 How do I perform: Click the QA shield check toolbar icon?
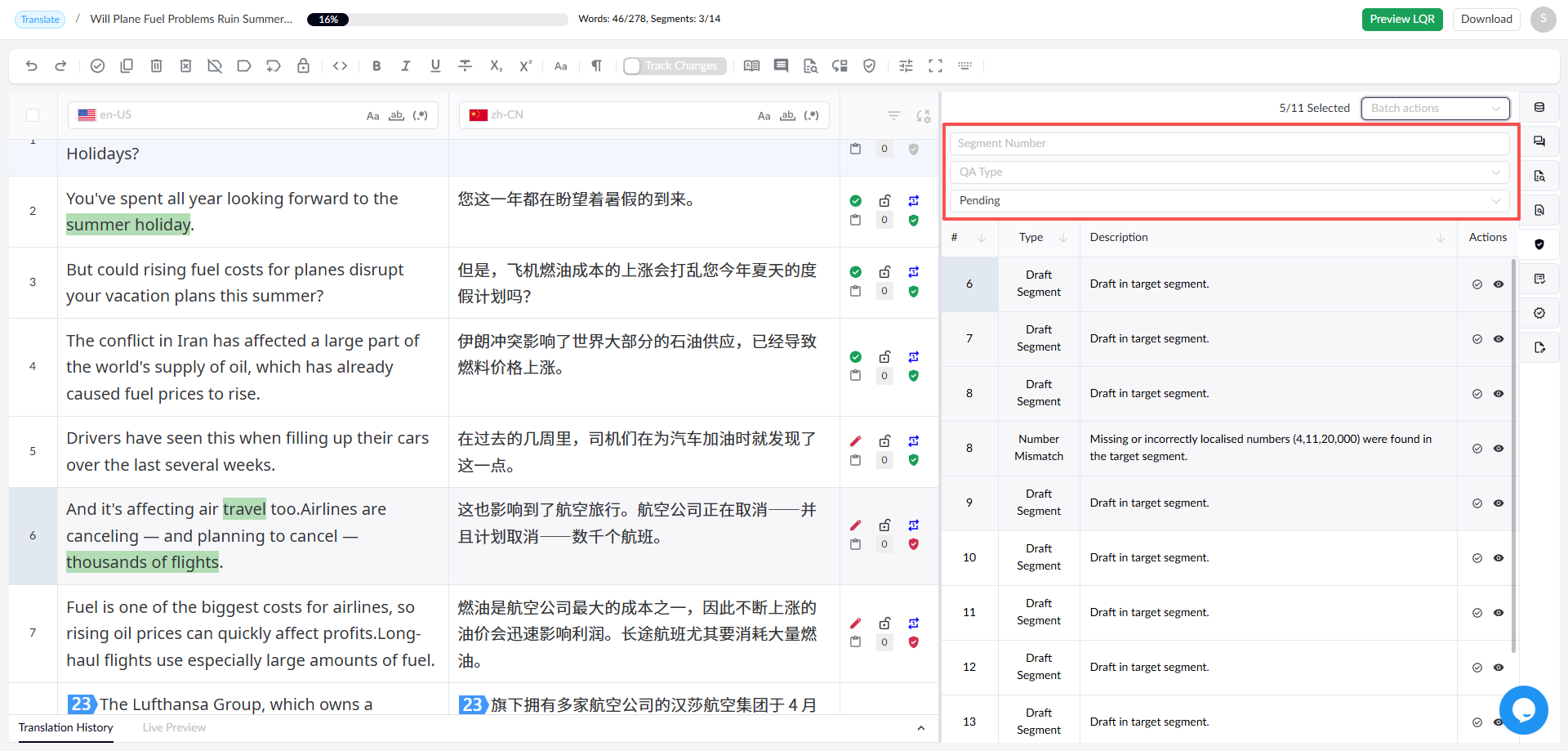[x=870, y=66]
